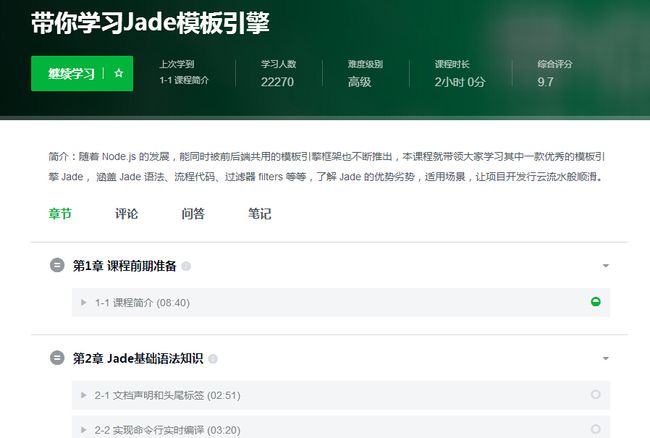Click the chapter icon beside 第2章
The height and width of the screenshot is (438, 650).
(57, 358)
